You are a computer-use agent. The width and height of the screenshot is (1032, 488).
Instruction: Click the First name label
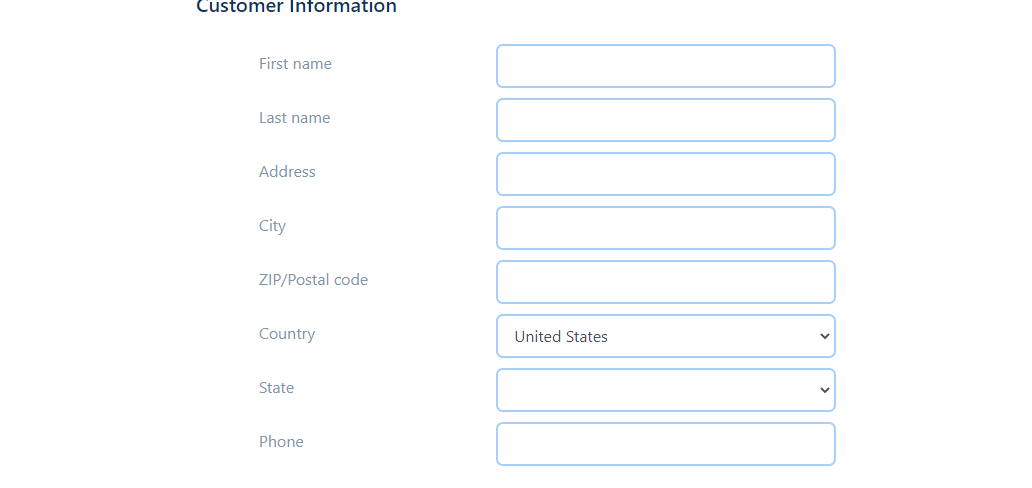coord(295,64)
